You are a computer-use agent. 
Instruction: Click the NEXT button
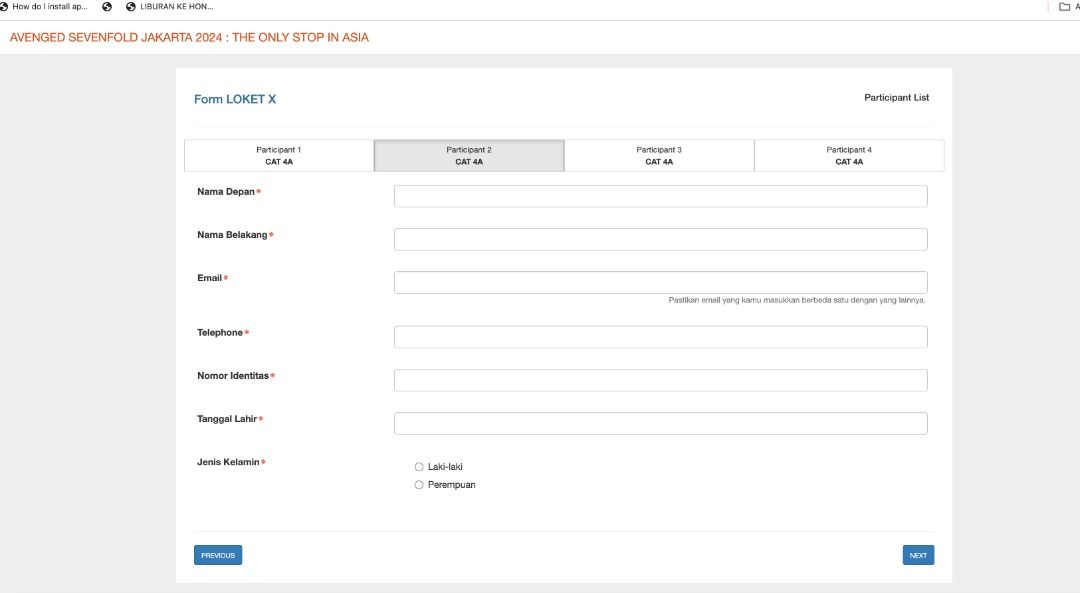[x=918, y=555]
